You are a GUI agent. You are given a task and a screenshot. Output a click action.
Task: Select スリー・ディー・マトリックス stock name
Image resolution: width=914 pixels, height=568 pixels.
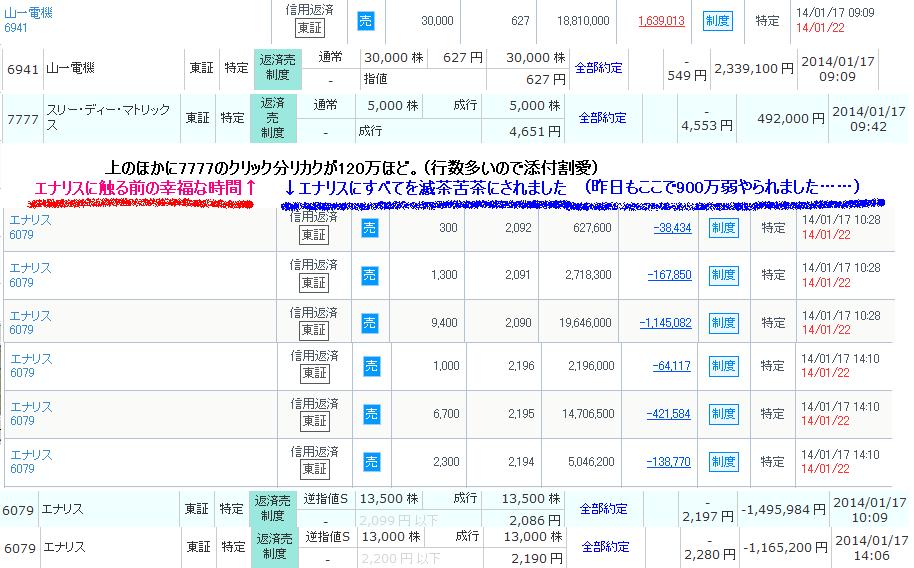click(108, 117)
